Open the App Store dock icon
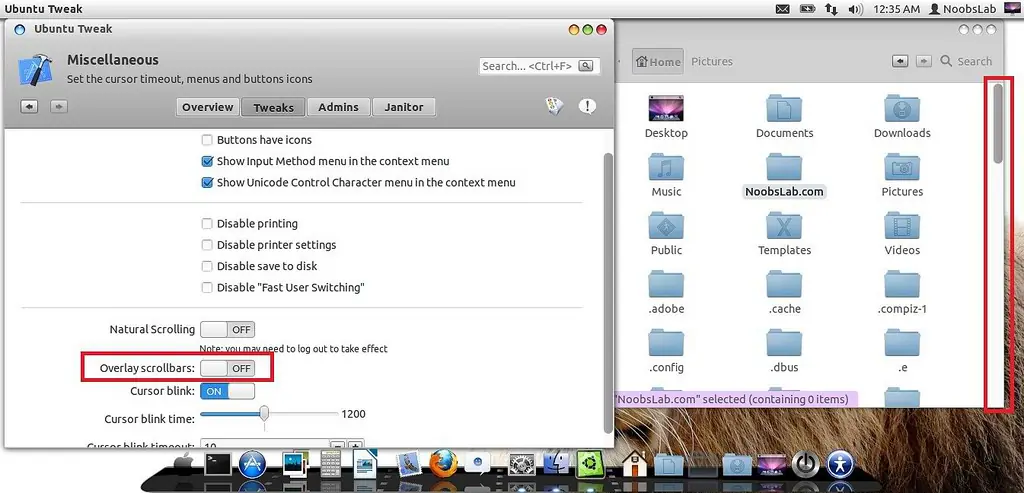Screen dimensions: 1024x493 click(x=251, y=465)
